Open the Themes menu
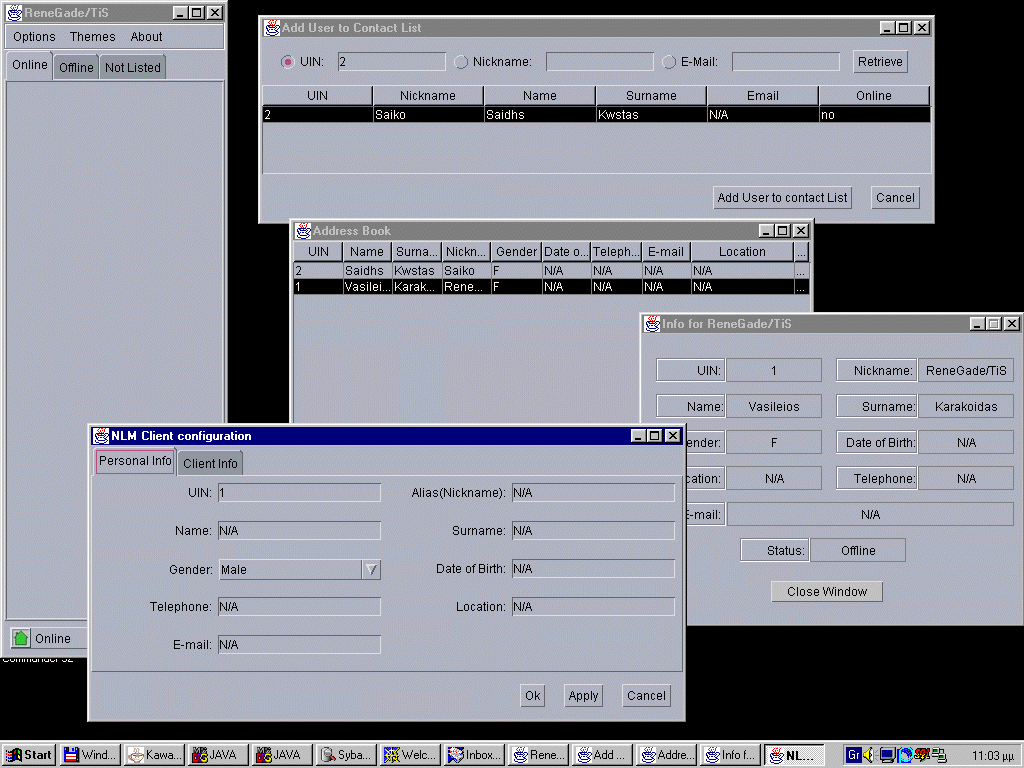The height and width of the screenshot is (768, 1024). (x=93, y=37)
